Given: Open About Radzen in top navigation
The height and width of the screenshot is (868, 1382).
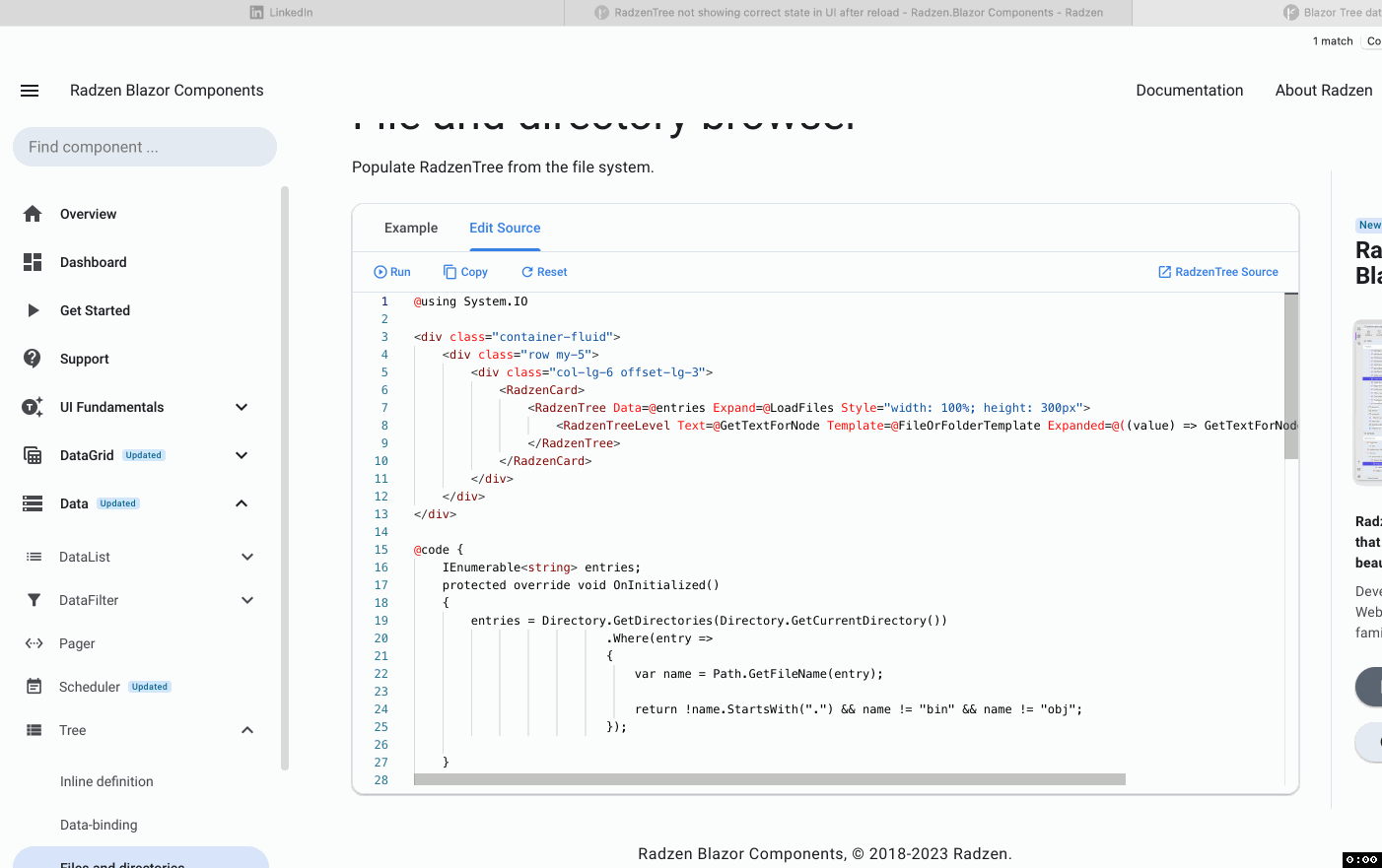Looking at the screenshot, I should (1324, 91).
